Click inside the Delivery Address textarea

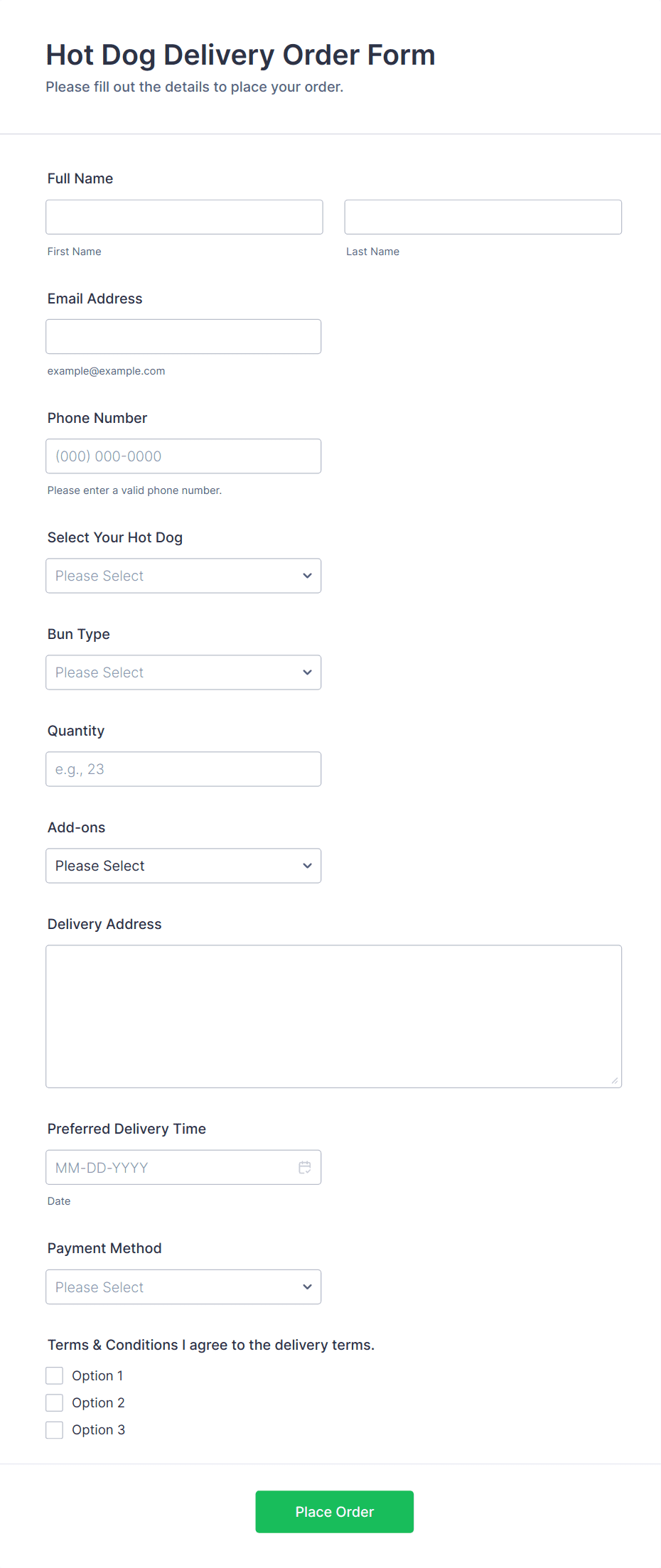tap(333, 1016)
